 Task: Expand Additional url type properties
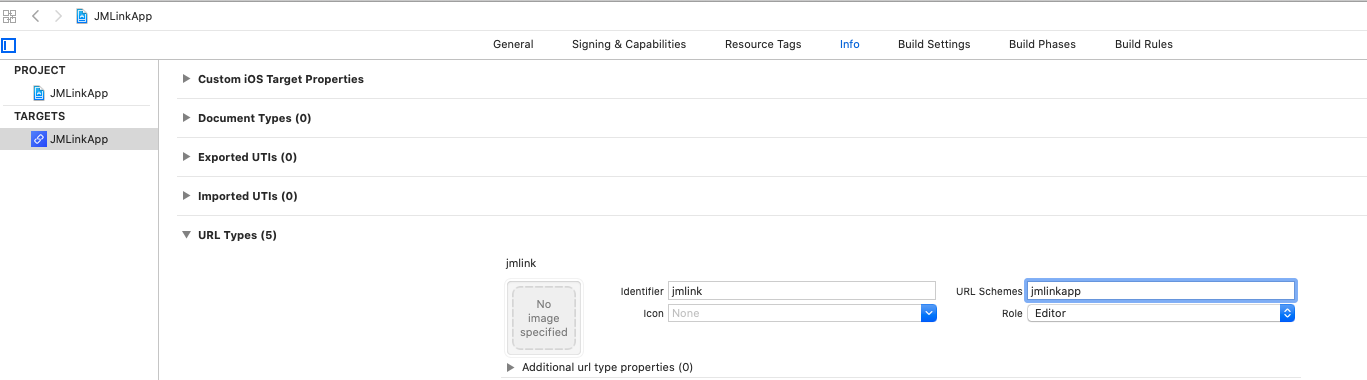(511, 367)
